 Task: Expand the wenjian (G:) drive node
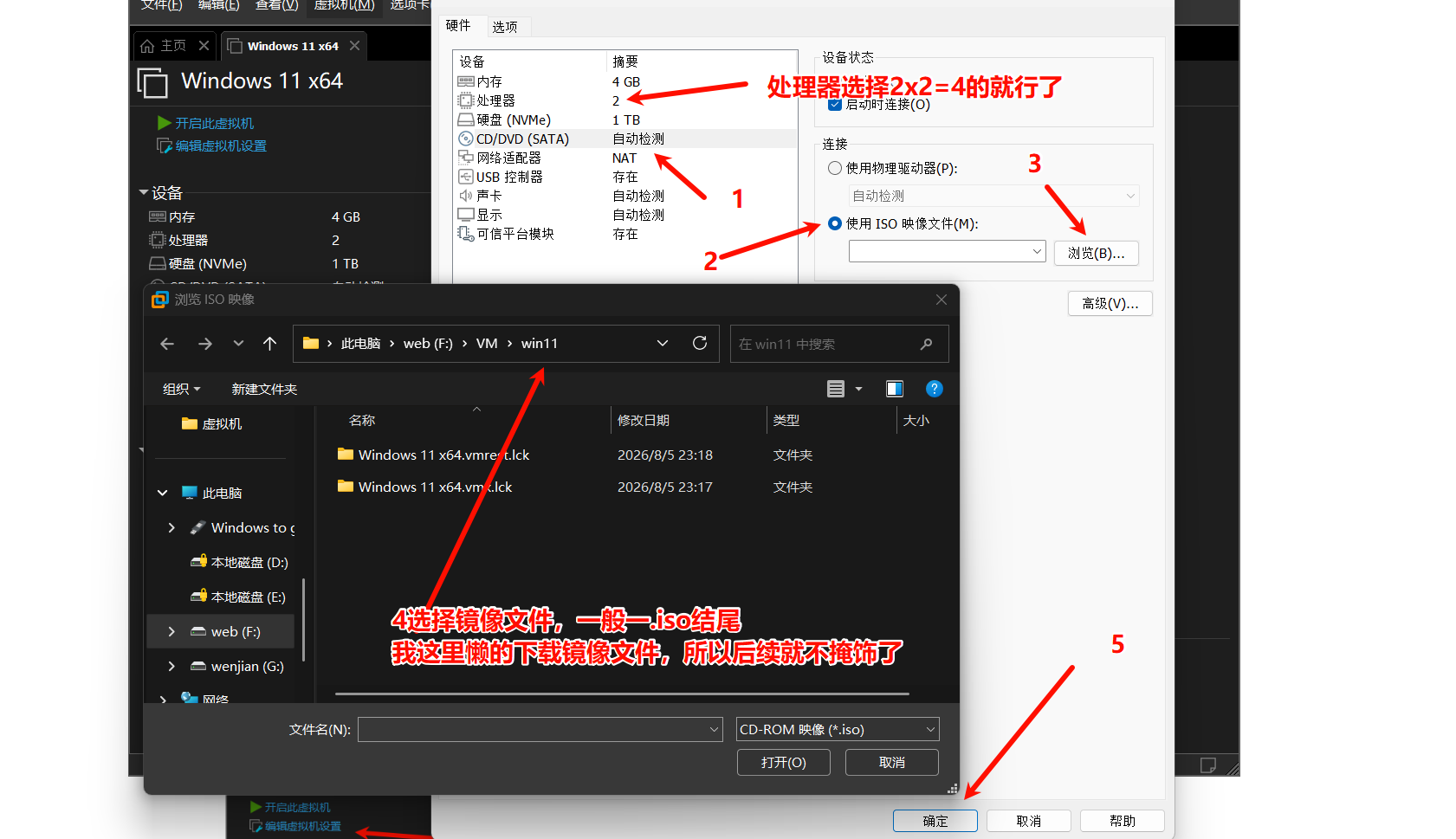click(171, 666)
